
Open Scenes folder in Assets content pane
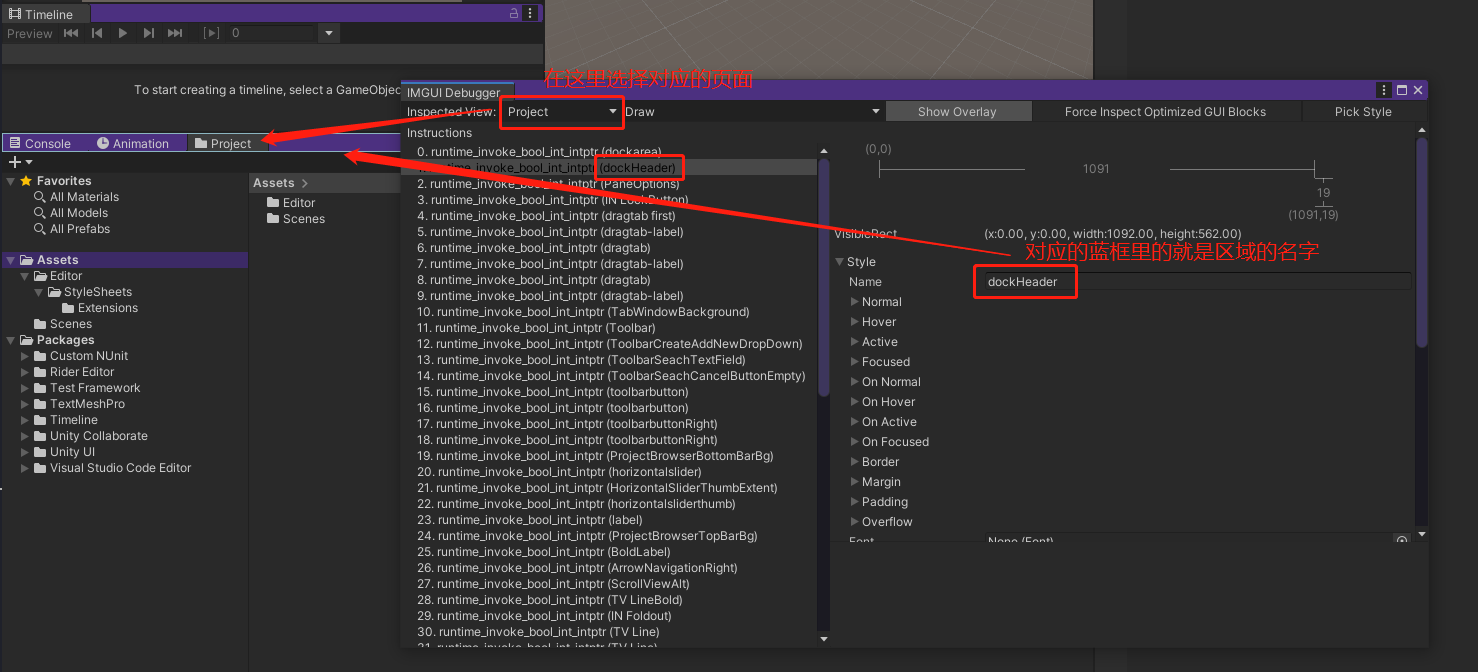296,219
